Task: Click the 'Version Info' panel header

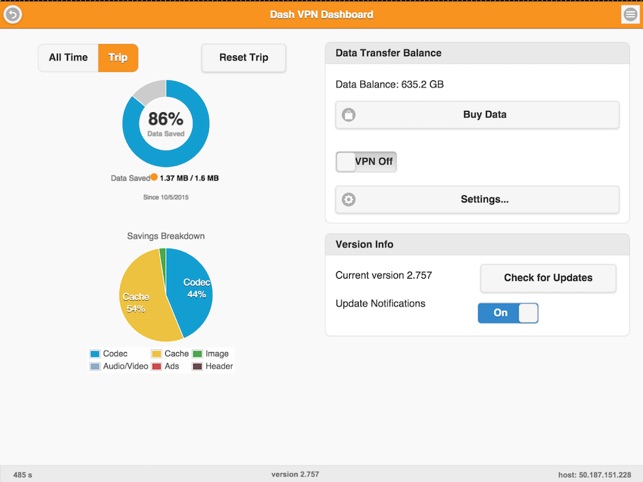Action: [x=477, y=244]
